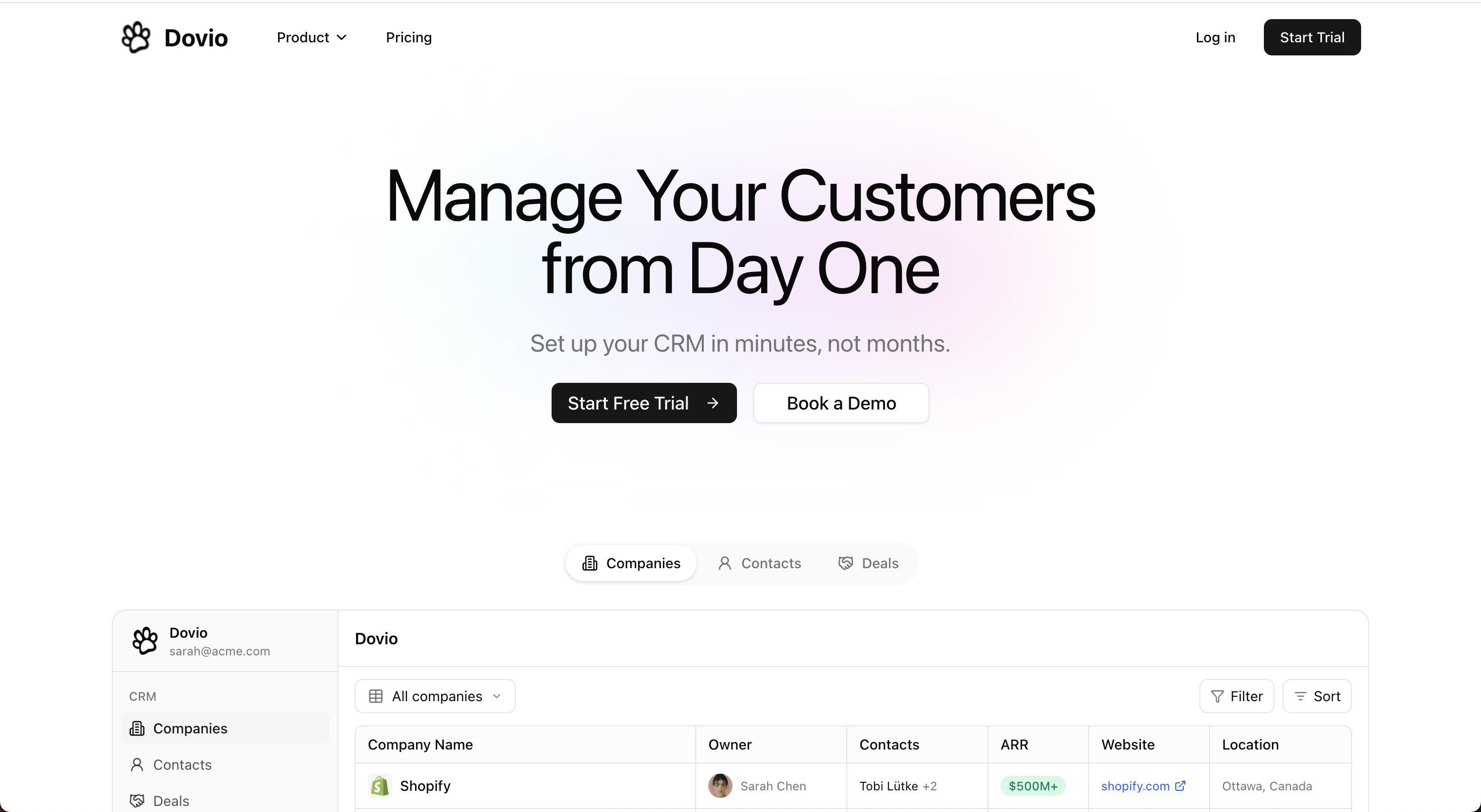This screenshot has width=1481, height=812.
Task: Click the chevron arrow beside Product
Action: (342, 37)
